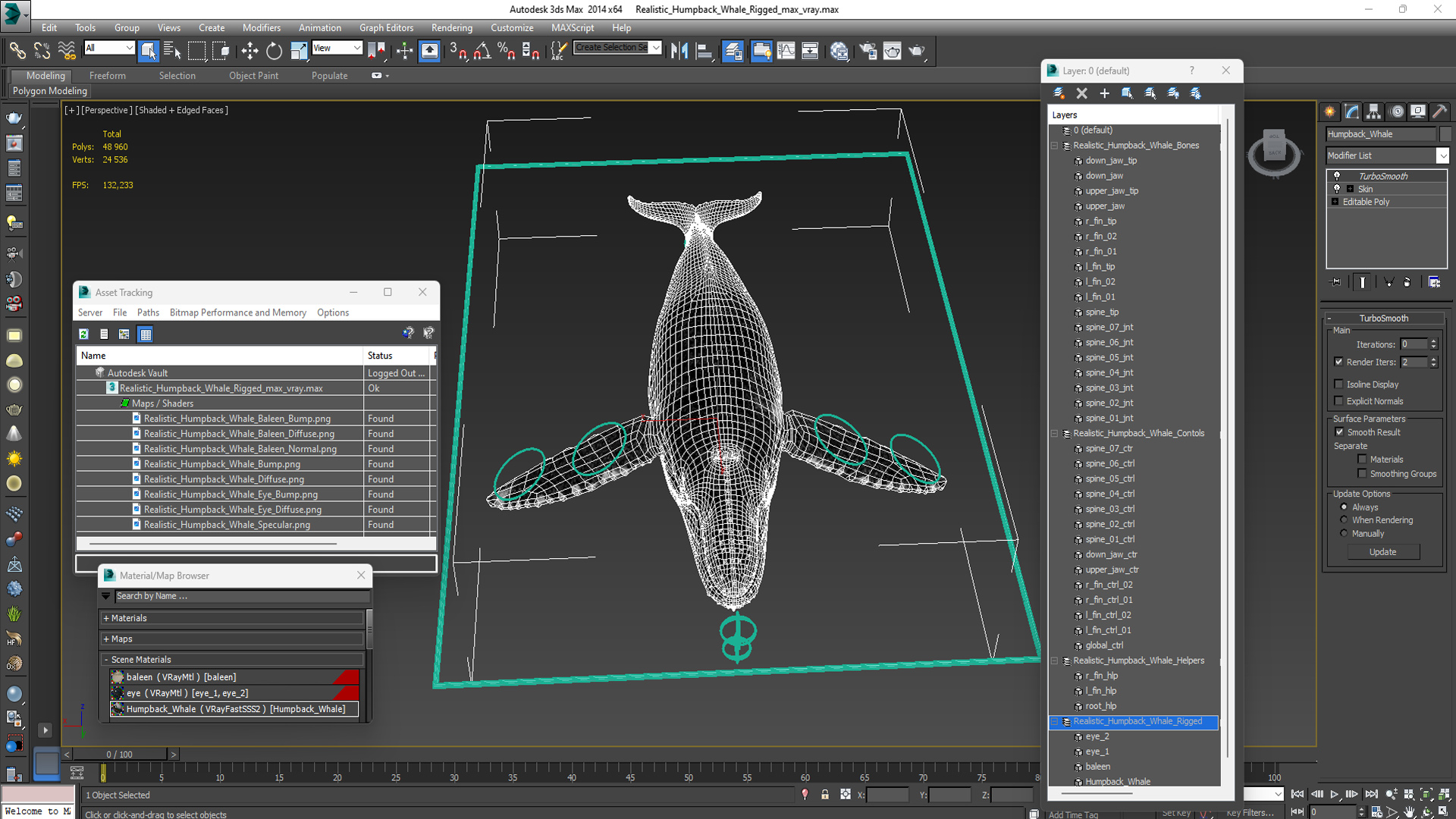Viewport: 1456px width, 819px height.
Task: Choose the Select and Scale tool
Action: tap(299, 51)
